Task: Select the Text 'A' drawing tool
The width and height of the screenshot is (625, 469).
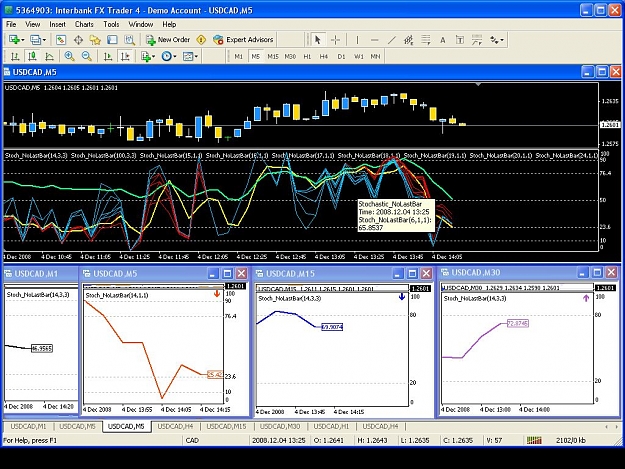Action: click(x=442, y=40)
